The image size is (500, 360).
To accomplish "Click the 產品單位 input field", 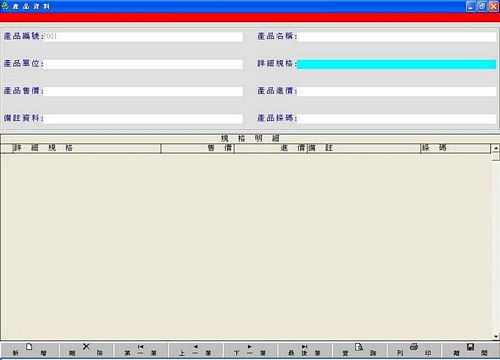I will 143,64.
